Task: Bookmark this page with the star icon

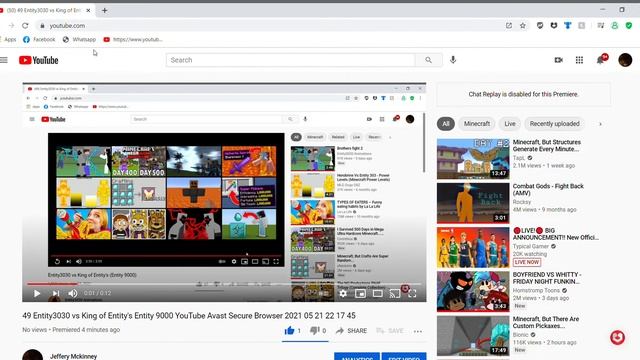Action: pyautogui.click(x=522, y=25)
